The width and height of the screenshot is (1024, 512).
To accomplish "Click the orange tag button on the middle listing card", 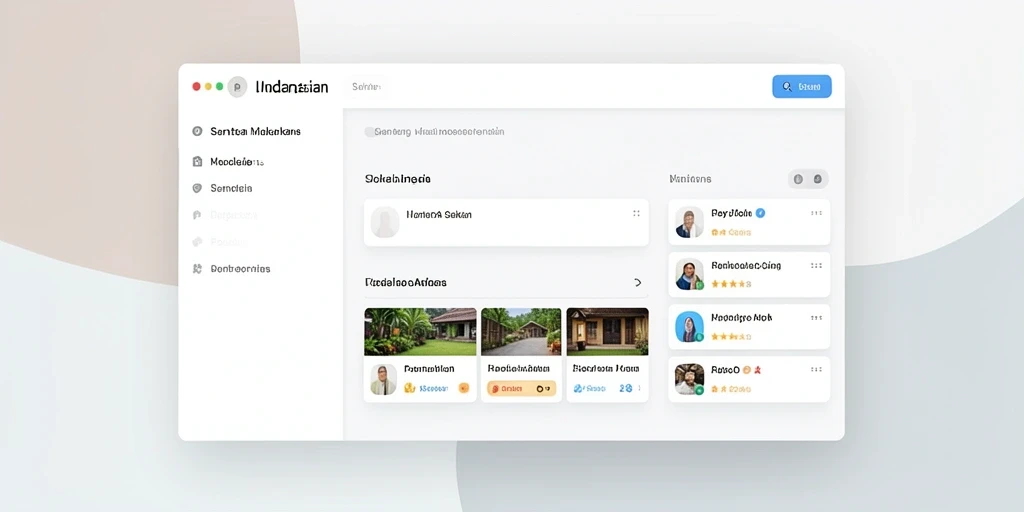I will pos(521,389).
